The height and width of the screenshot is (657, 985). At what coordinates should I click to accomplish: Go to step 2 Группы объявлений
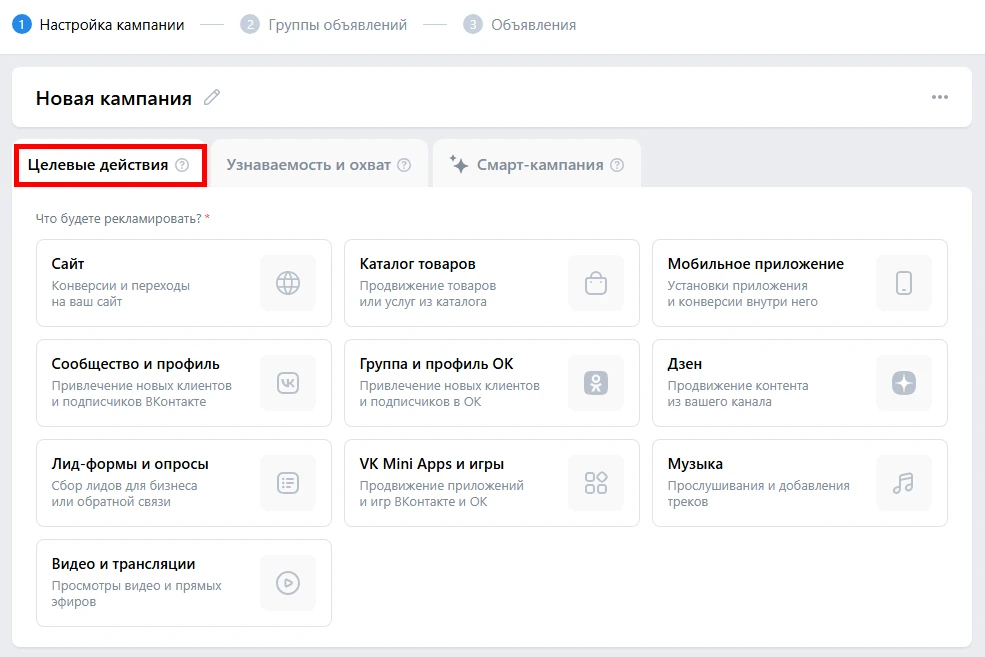(324, 24)
